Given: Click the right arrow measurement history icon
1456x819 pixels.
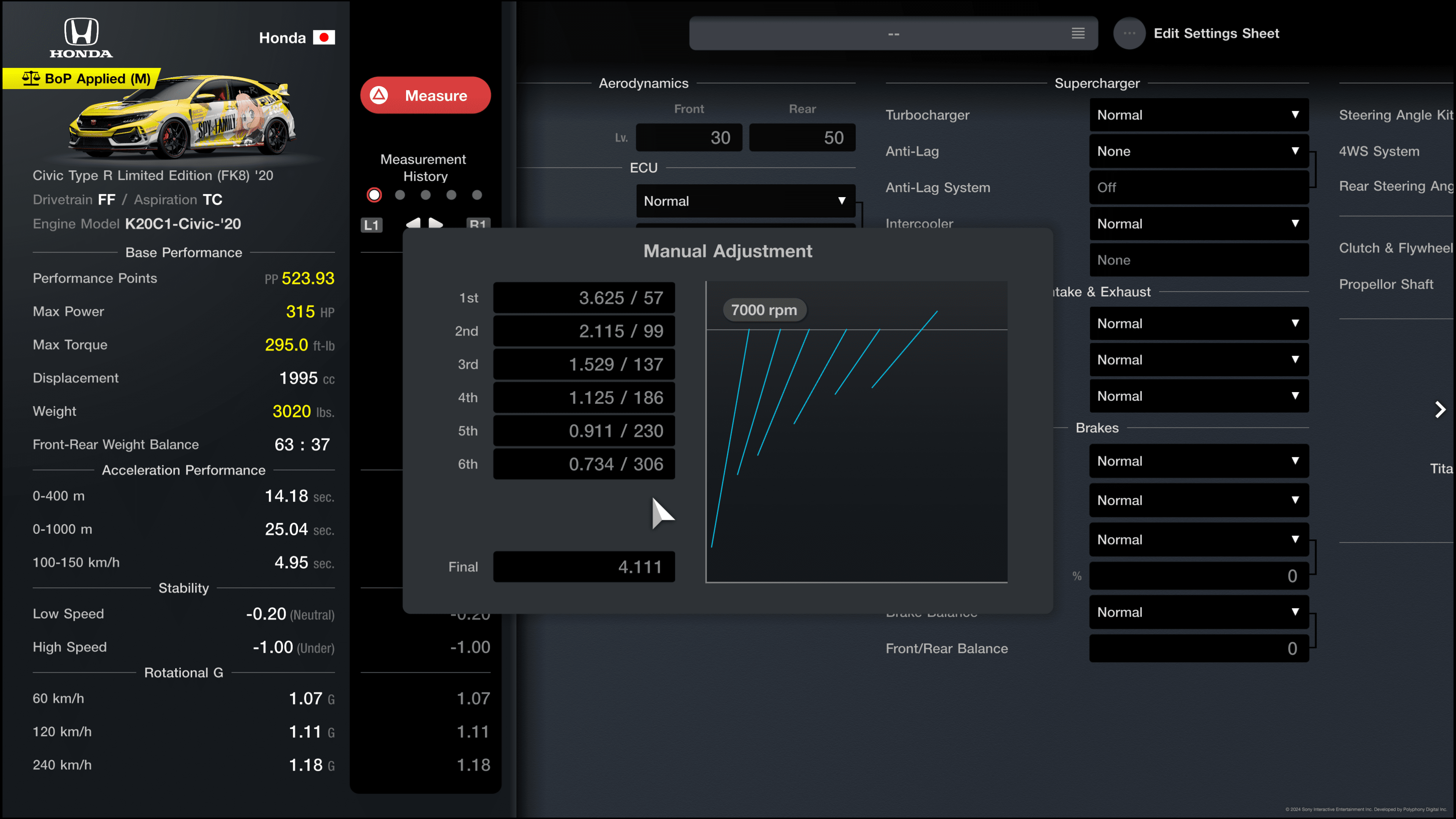Looking at the screenshot, I should [x=435, y=223].
